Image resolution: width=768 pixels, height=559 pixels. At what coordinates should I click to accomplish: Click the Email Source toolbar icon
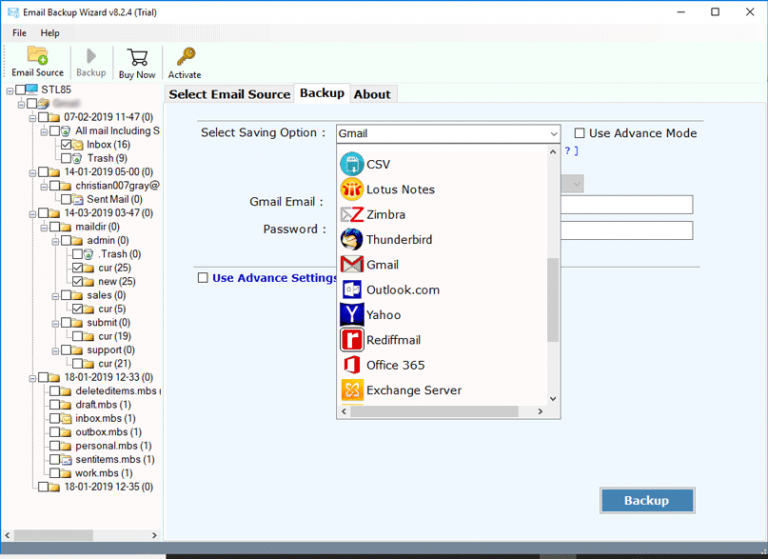[37, 60]
